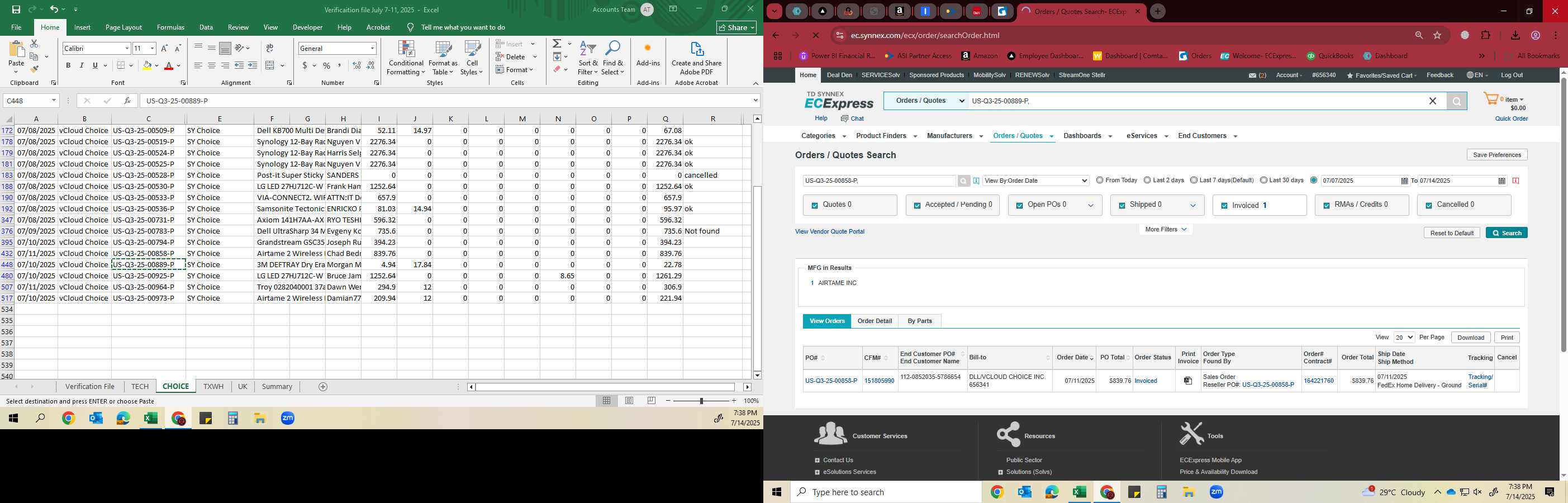The width and height of the screenshot is (1568, 503).
Task: Open CFM# 151805990 link
Action: pos(879,381)
